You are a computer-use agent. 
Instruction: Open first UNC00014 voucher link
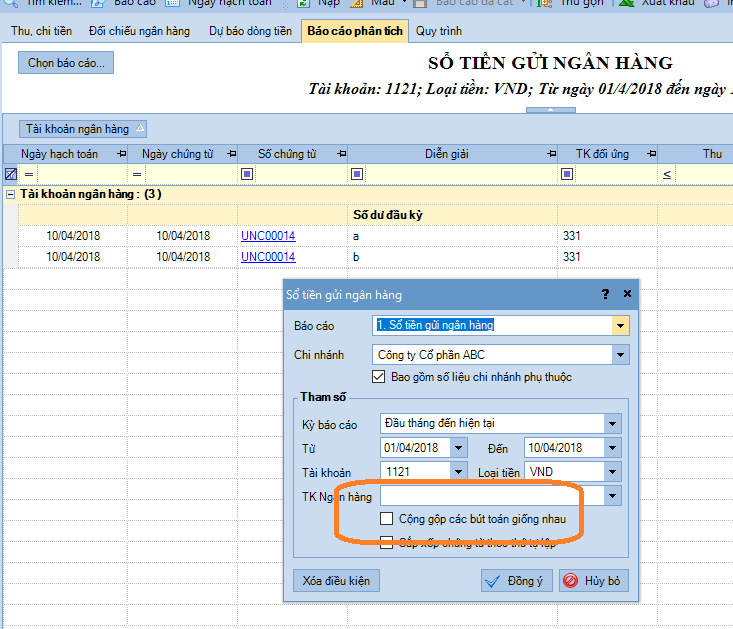coord(267,236)
